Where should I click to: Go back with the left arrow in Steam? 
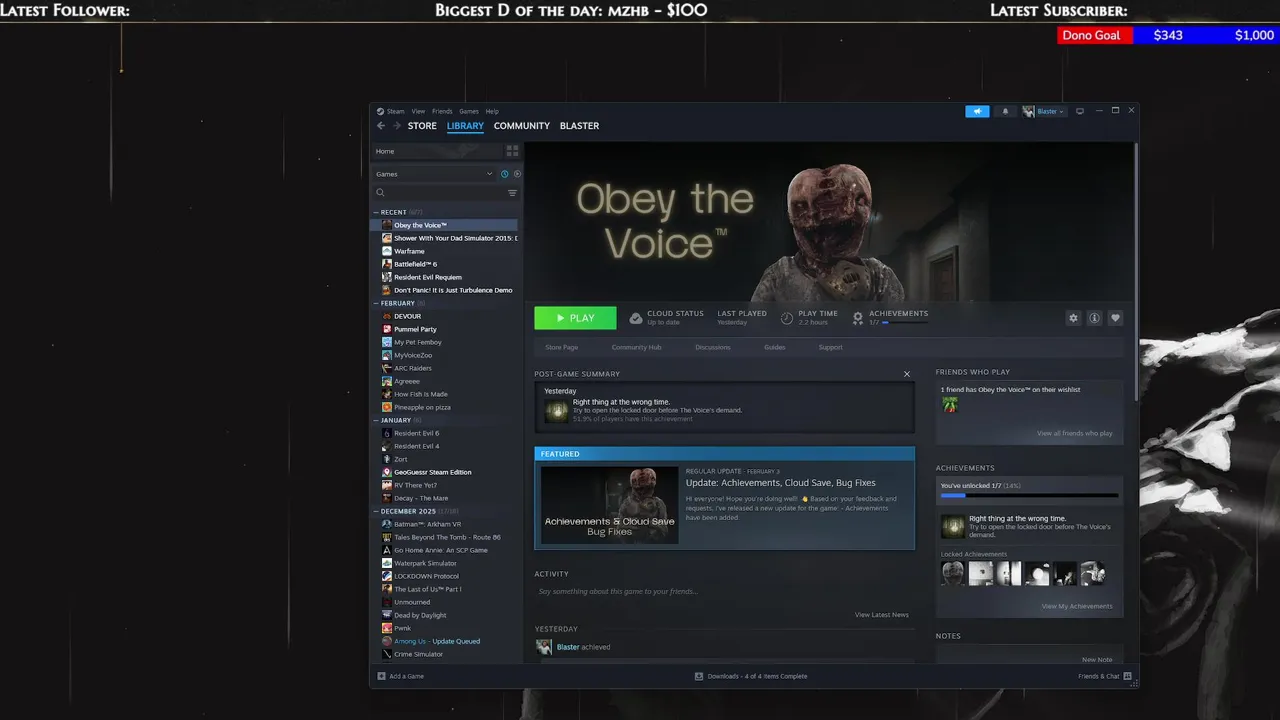[381, 126]
